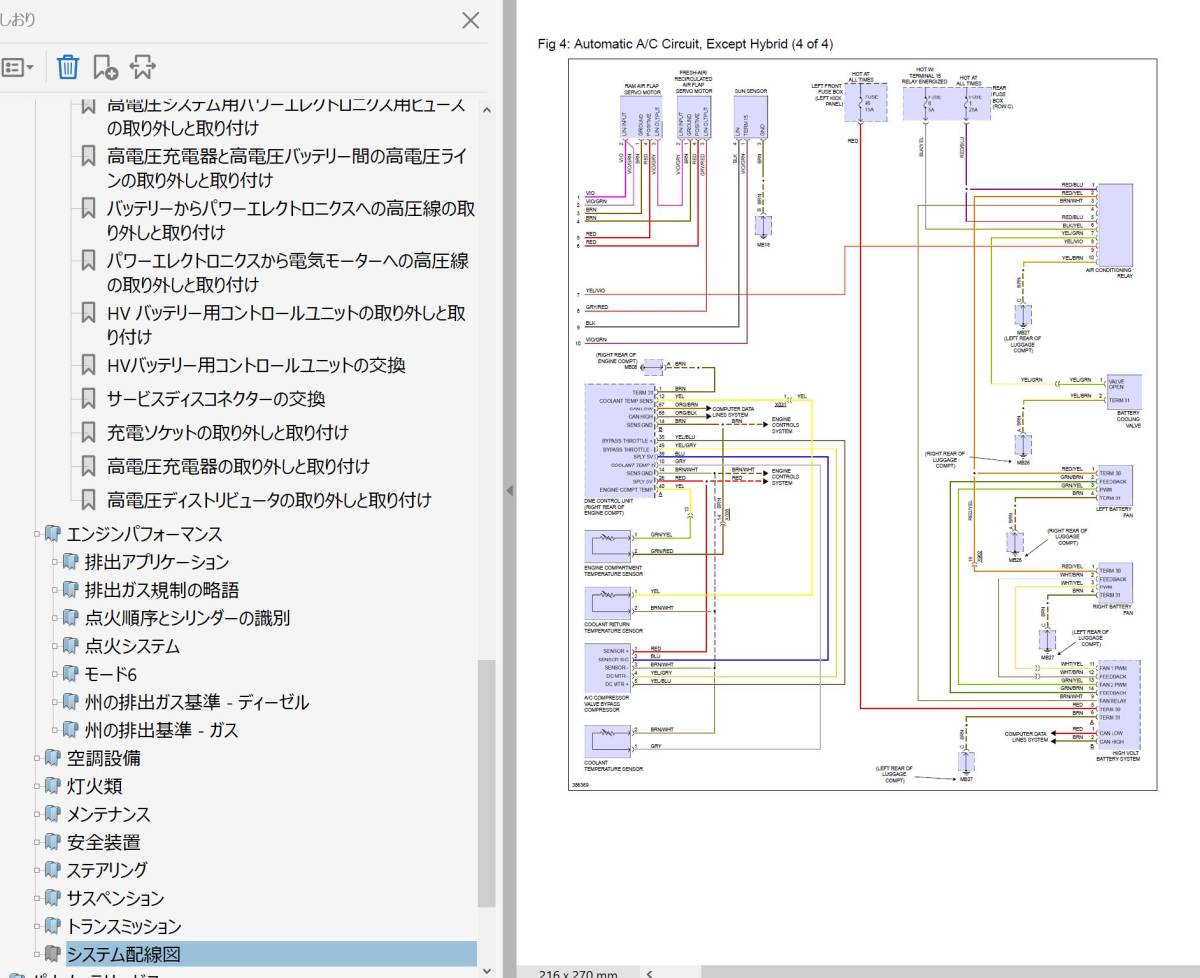Click the trash icon to delete bookmark
The width and height of the screenshot is (1200, 978).
coord(68,67)
